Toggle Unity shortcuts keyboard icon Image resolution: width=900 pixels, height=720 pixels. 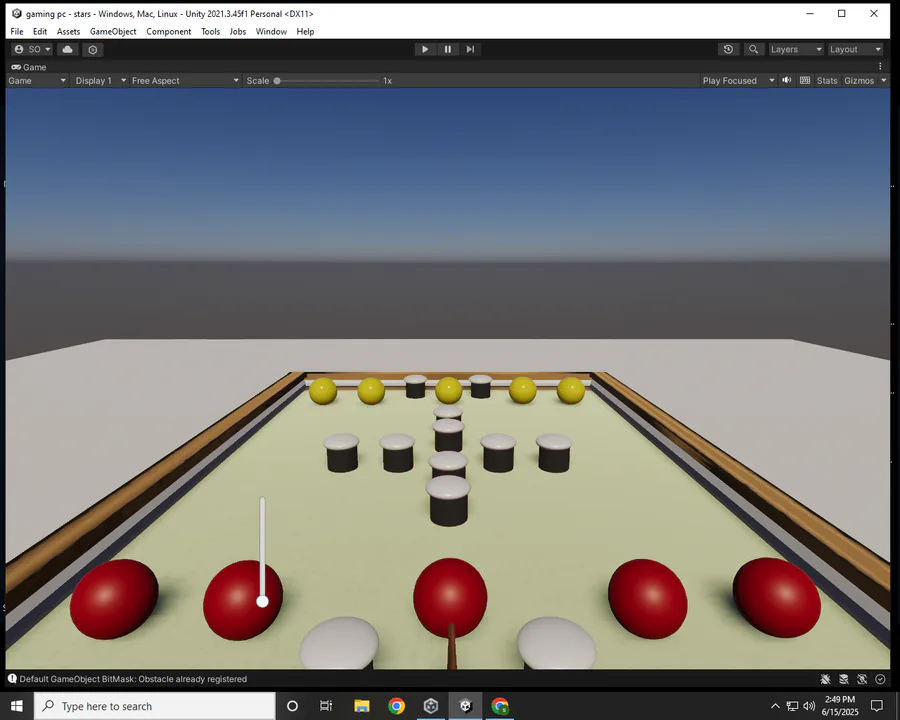[805, 80]
